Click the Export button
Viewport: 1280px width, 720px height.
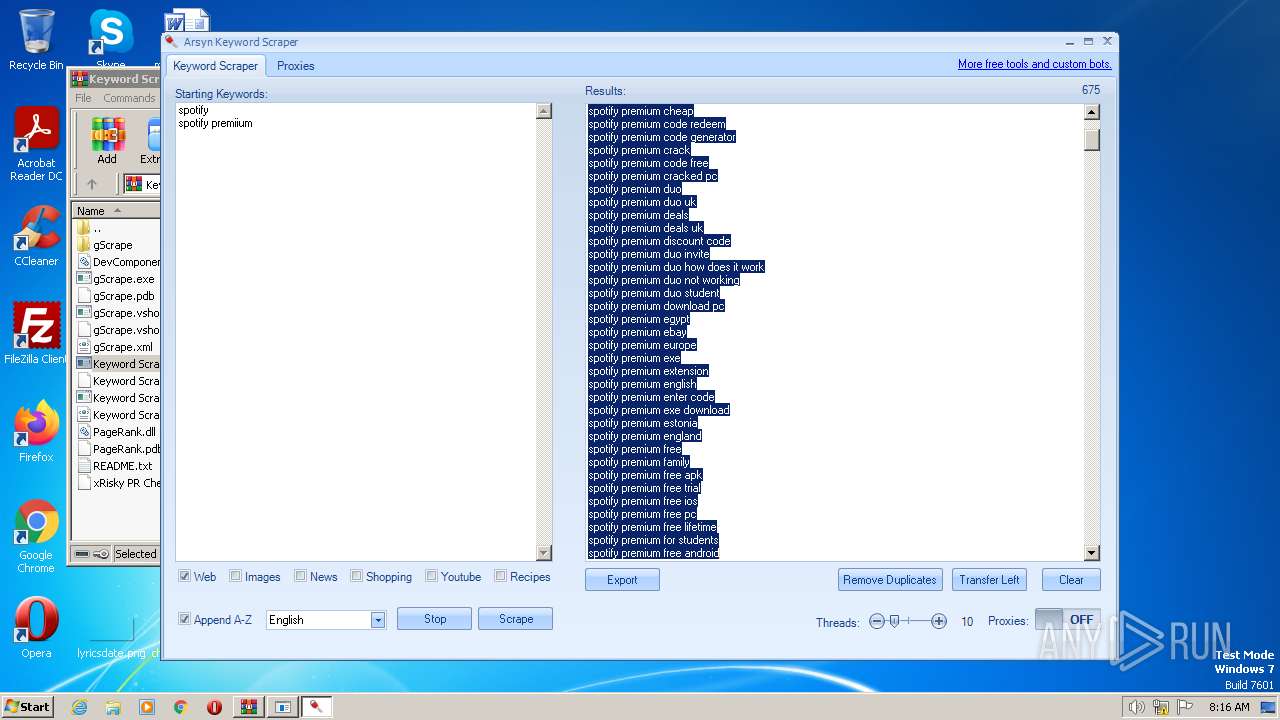622,580
